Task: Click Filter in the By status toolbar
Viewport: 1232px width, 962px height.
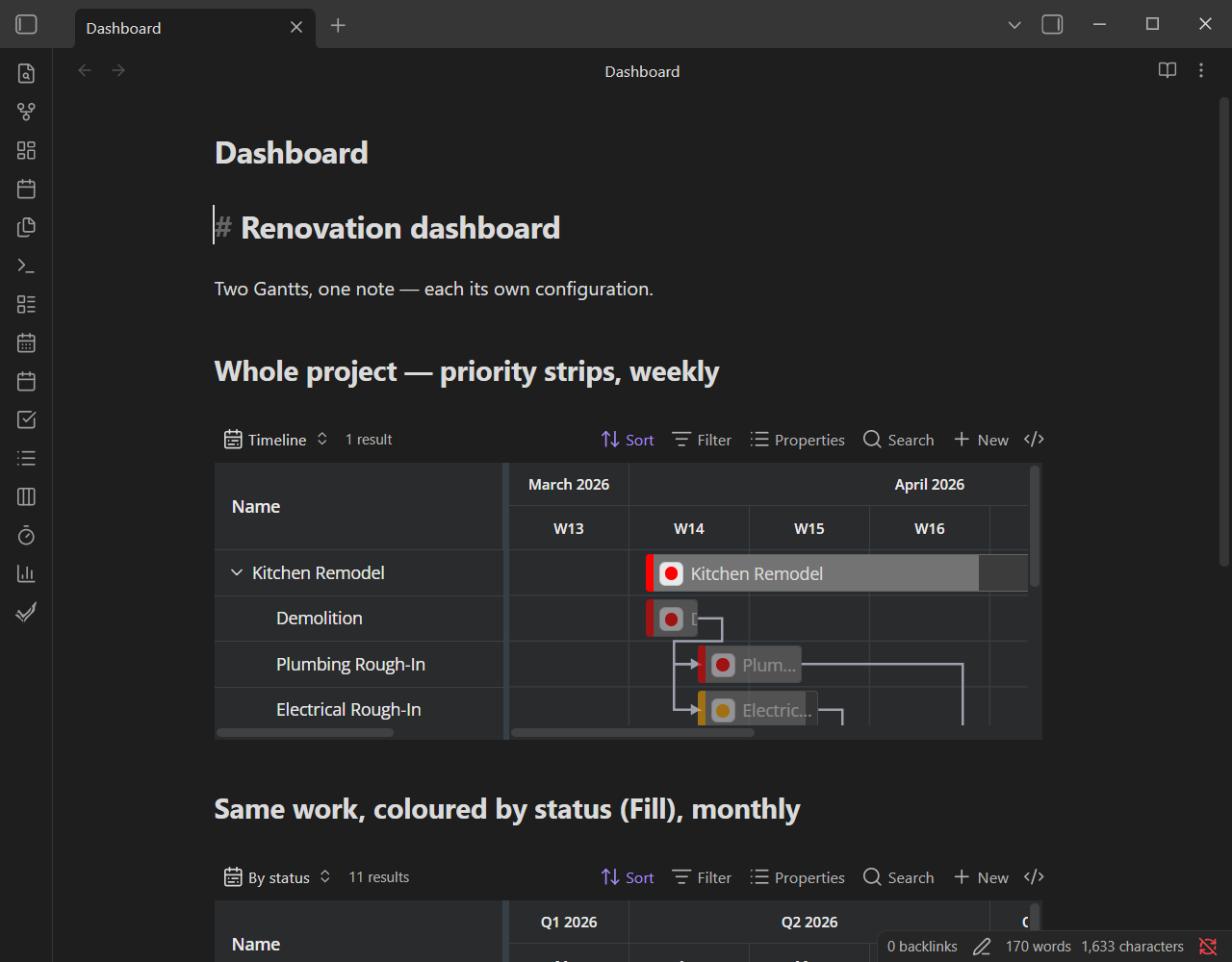Action: (x=702, y=877)
